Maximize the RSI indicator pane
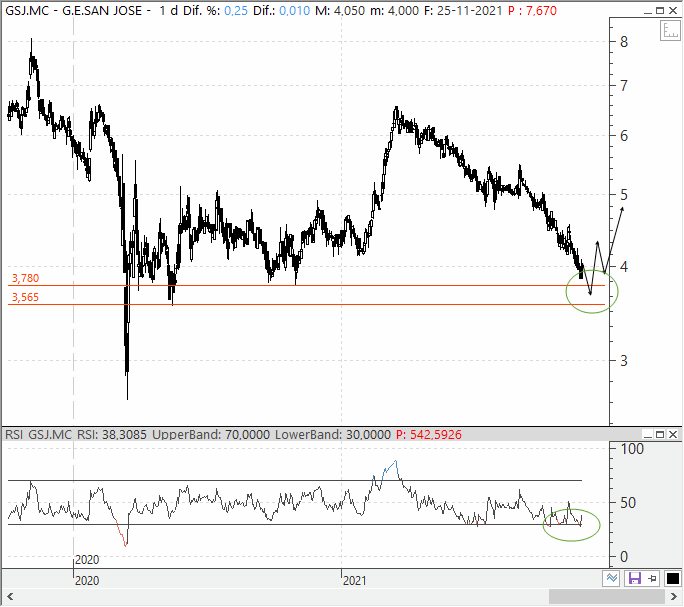The image size is (684, 607). pyautogui.click(x=660, y=434)
